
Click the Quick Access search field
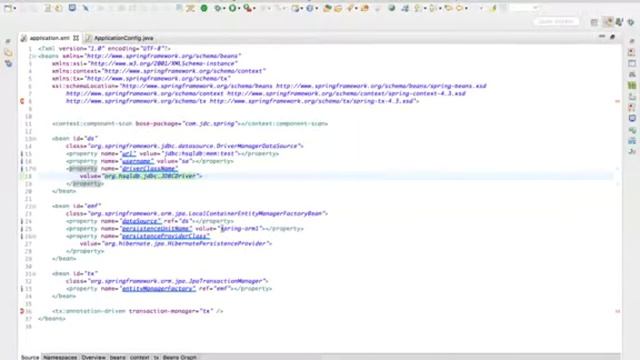(x=556, y=22)
